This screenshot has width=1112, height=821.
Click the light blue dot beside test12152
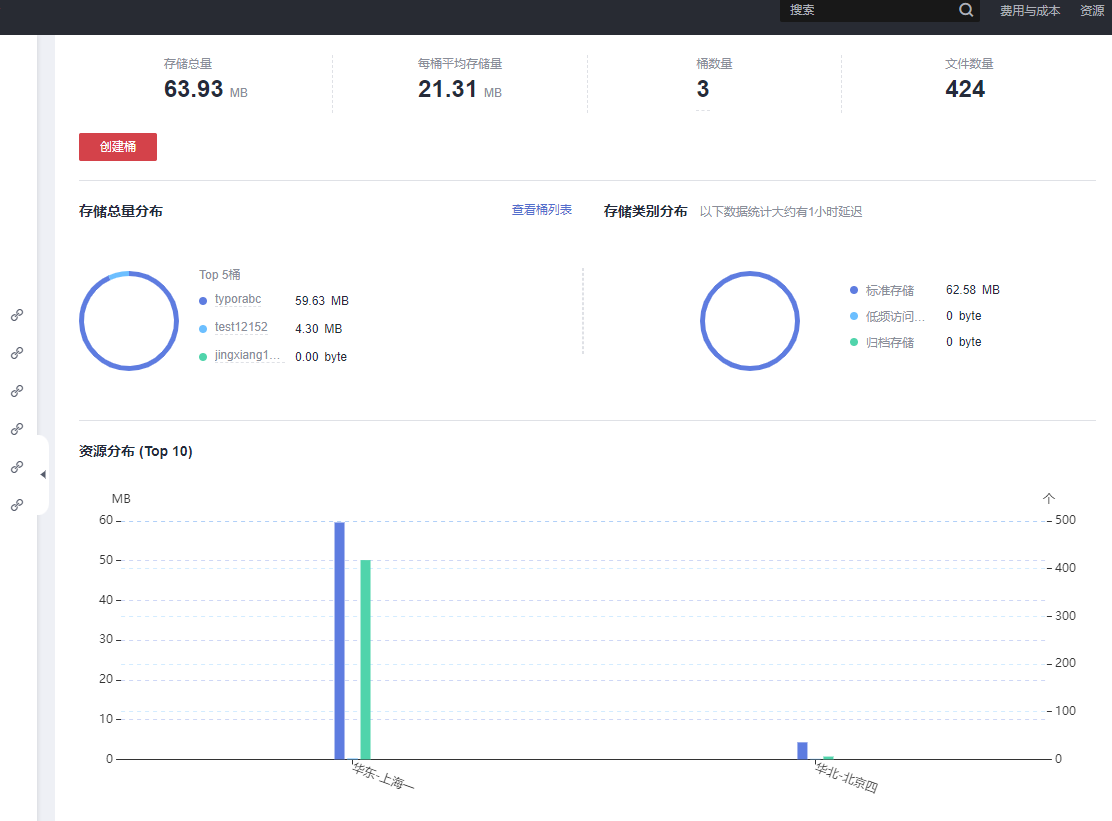coord(203,328)
